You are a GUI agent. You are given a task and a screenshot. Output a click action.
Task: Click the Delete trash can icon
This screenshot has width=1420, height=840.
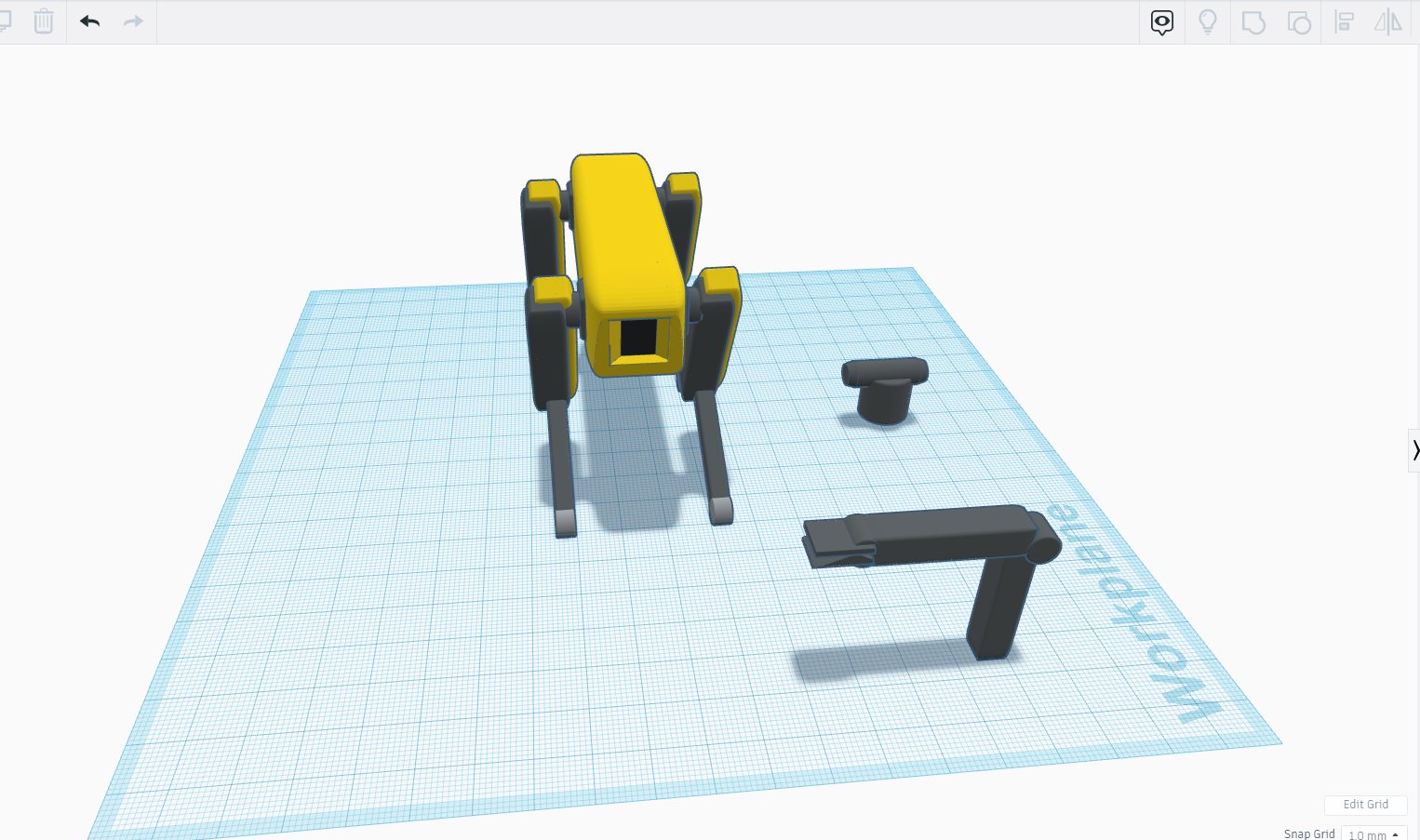[43, 21]
